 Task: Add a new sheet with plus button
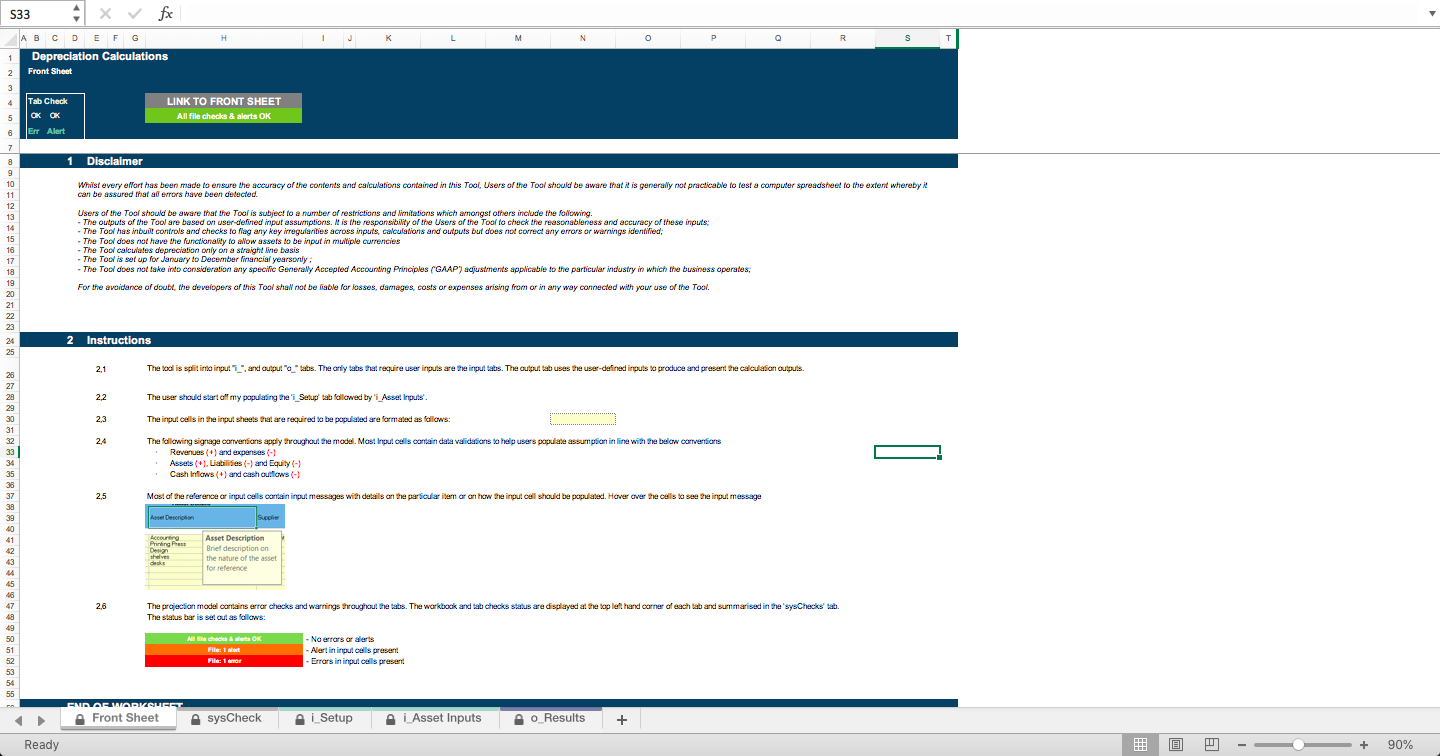click(x=621, y=720)
